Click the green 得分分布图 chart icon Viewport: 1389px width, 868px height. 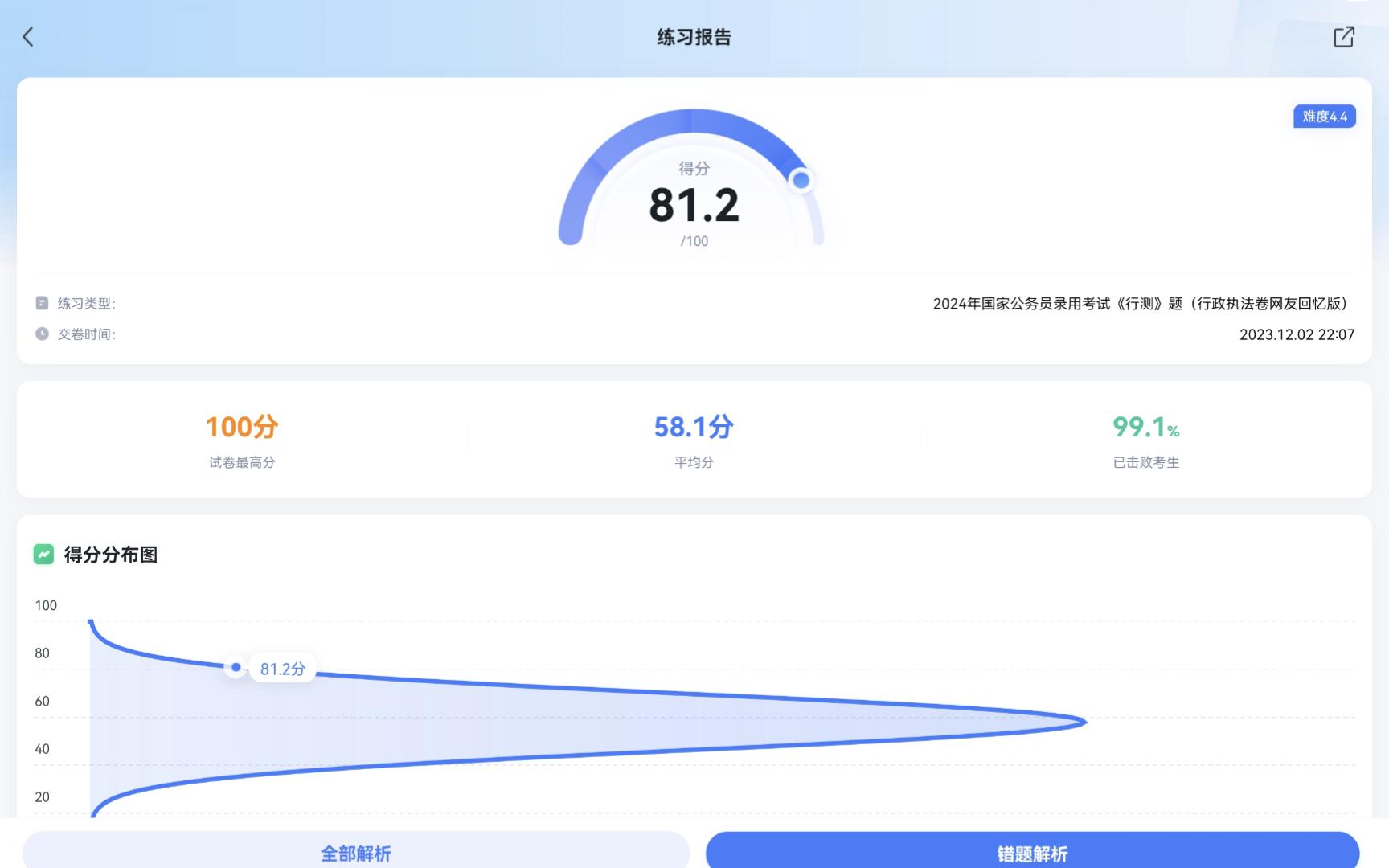tap(43, 555)
